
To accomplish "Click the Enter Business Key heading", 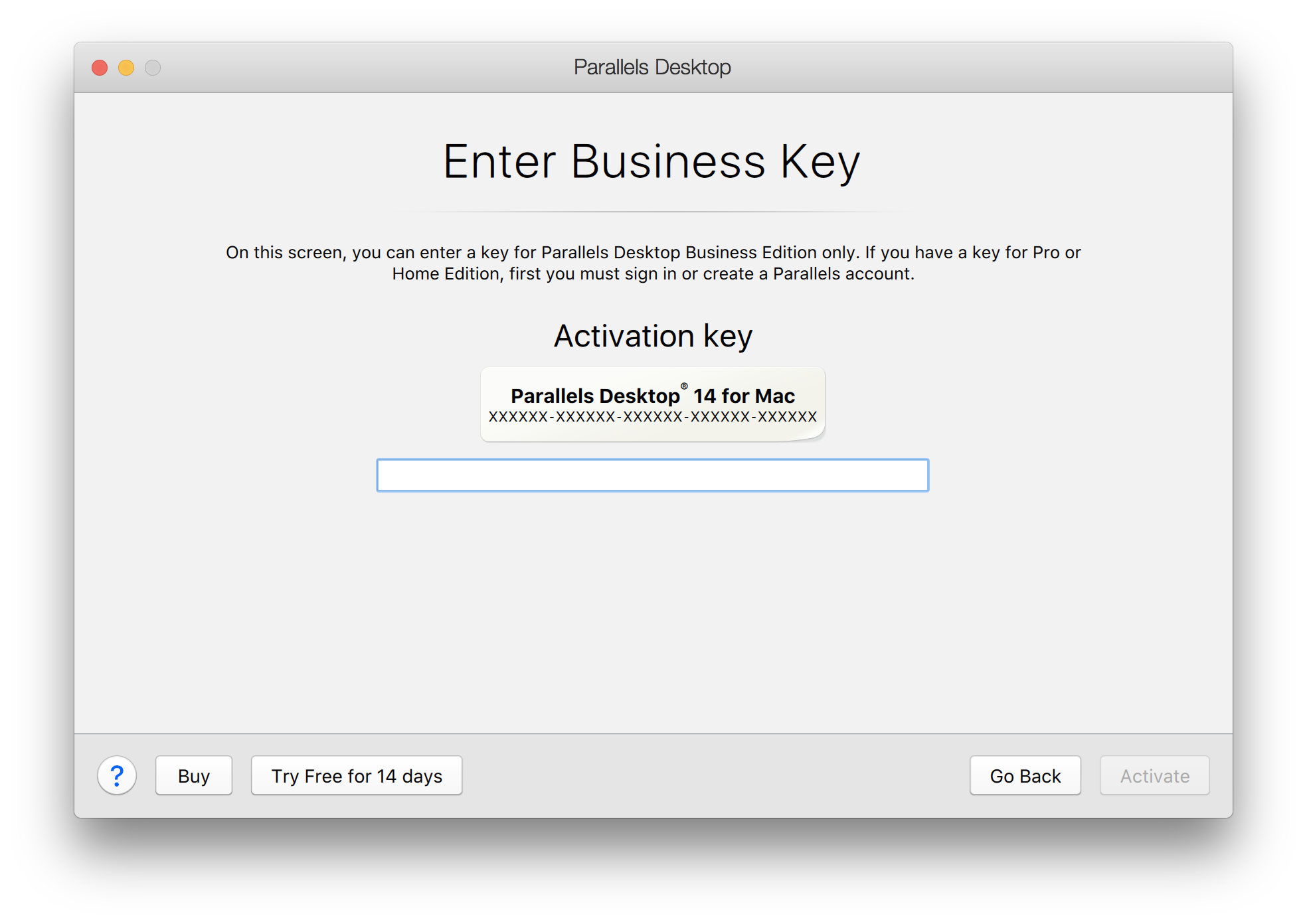I will tap(652, 162).
